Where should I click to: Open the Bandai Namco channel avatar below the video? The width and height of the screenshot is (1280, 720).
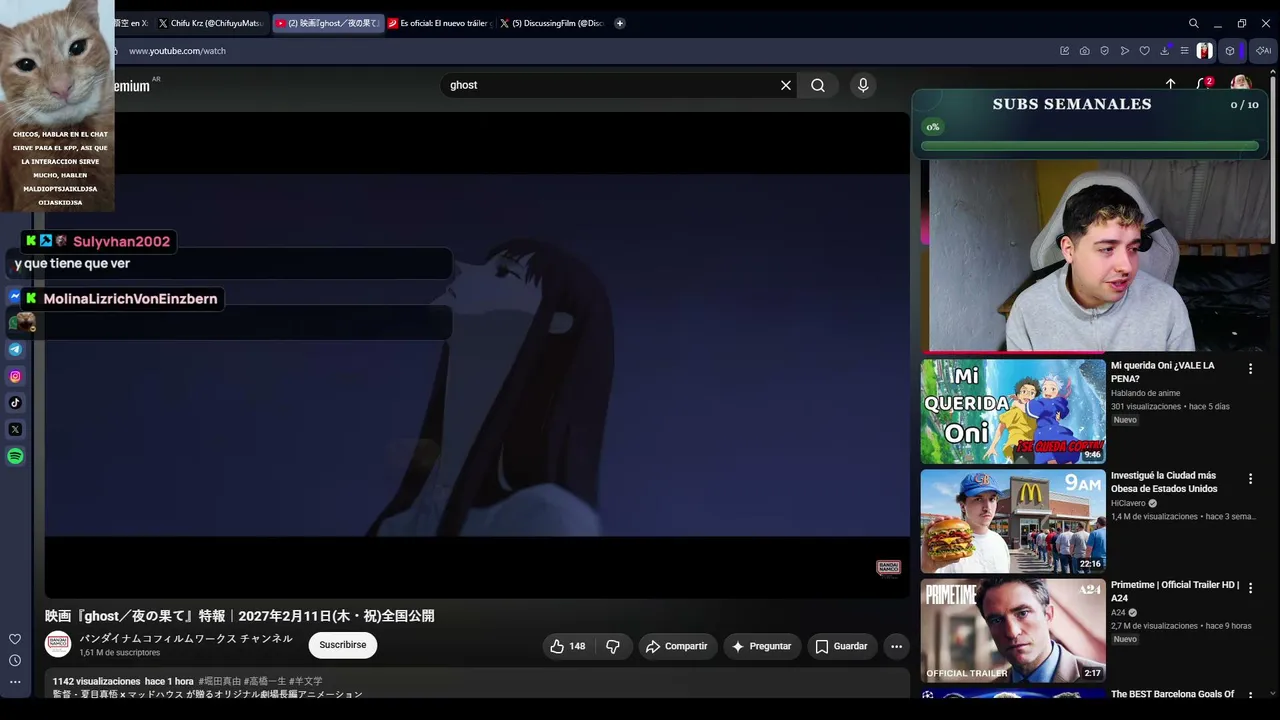pyautogui.click(x=58, y=644)
